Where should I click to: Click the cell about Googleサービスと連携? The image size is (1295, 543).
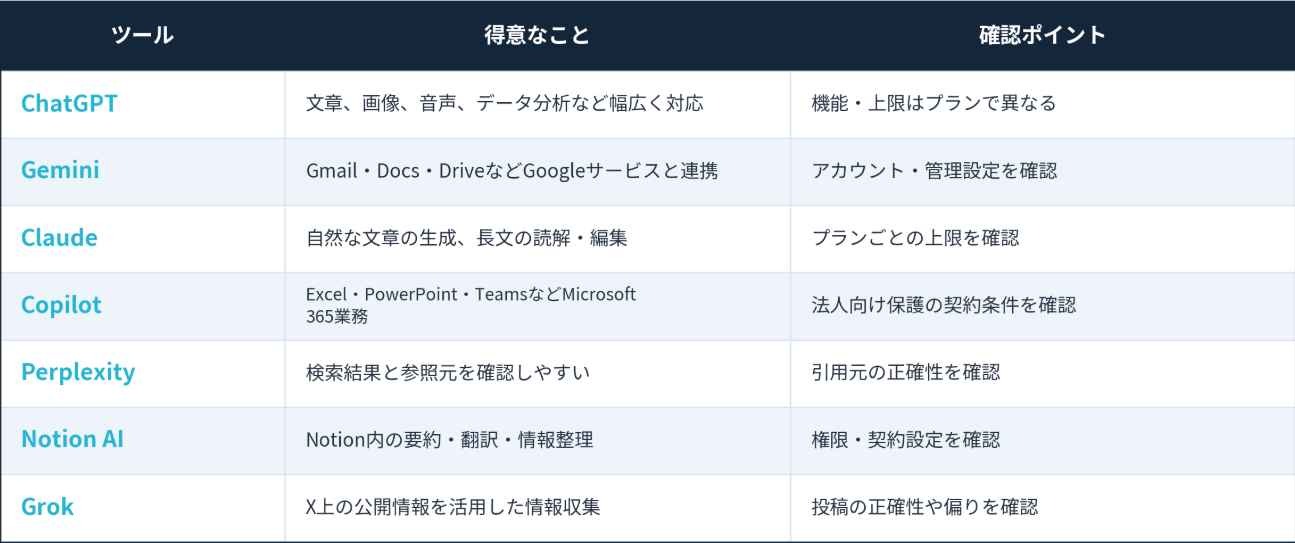point(537,171)
